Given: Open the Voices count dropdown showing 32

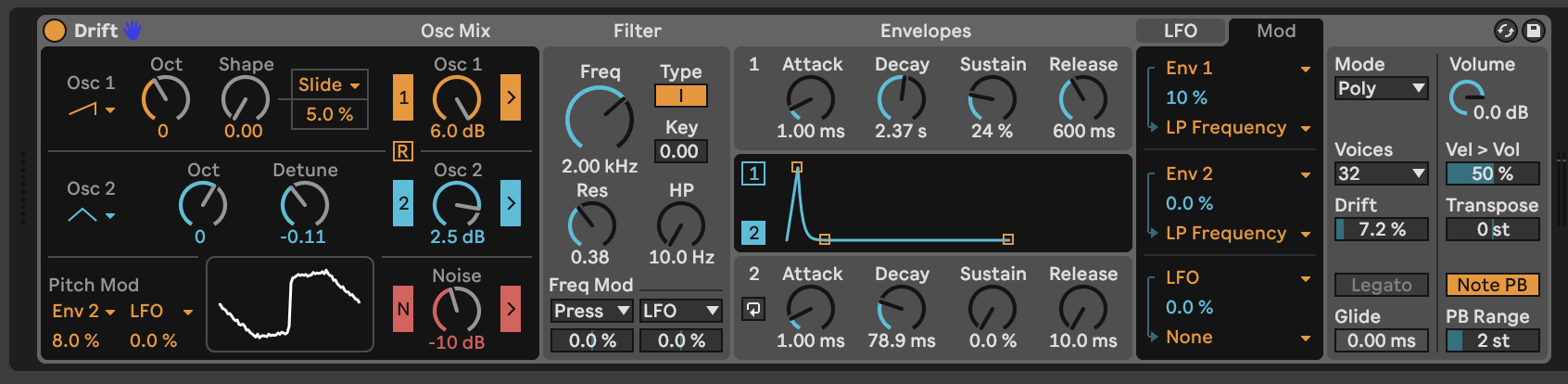Looking at the screenshot, I should [1382, 173].
